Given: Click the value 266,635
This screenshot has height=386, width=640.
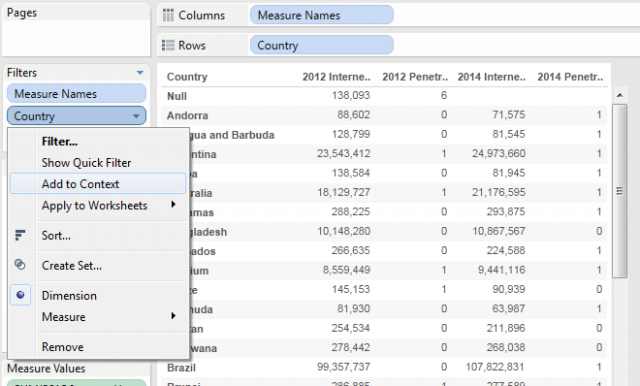Looking at the screenshot, I should coord(351,251).
